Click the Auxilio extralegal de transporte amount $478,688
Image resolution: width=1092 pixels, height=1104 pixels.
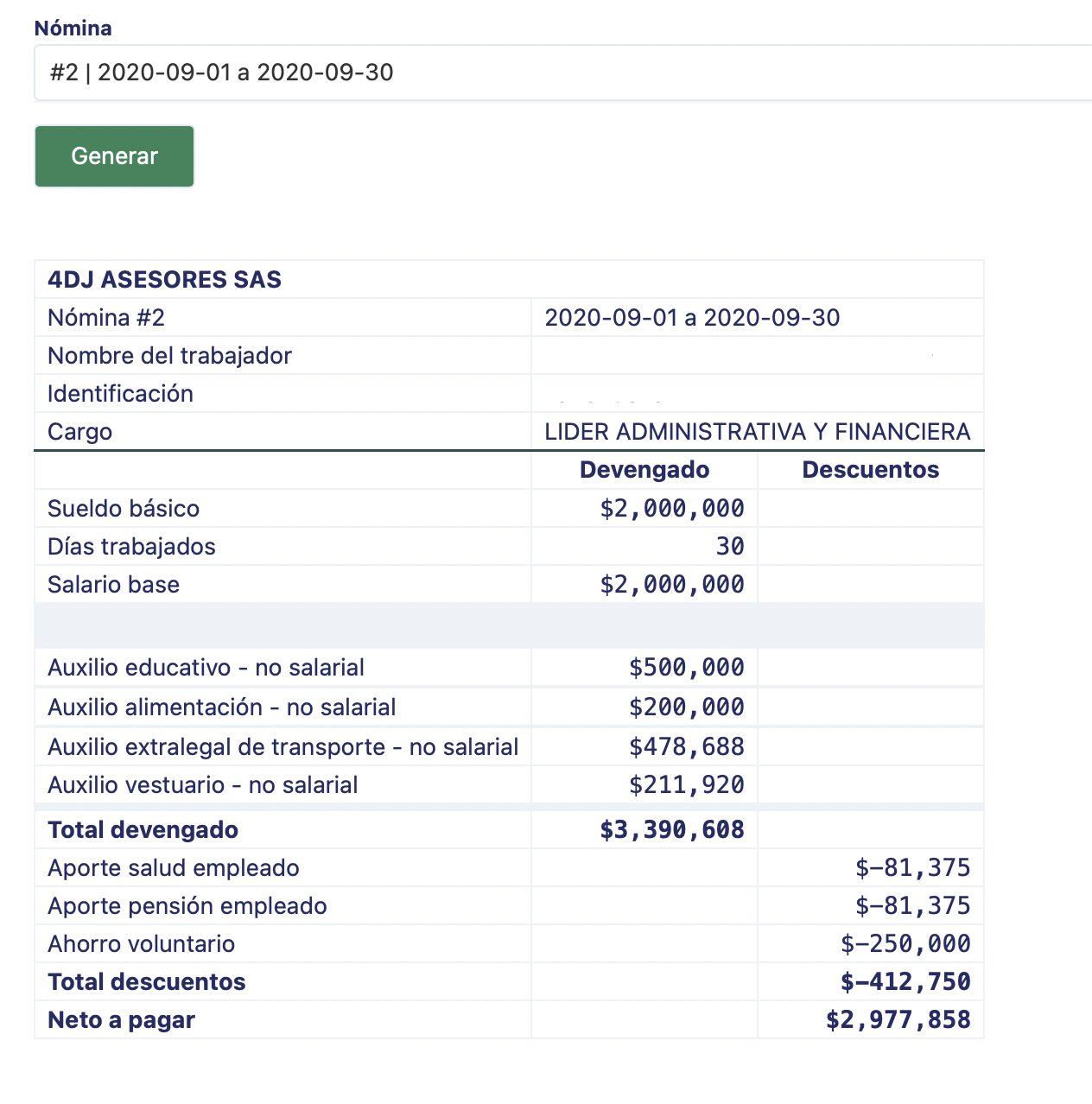point(686,747)
